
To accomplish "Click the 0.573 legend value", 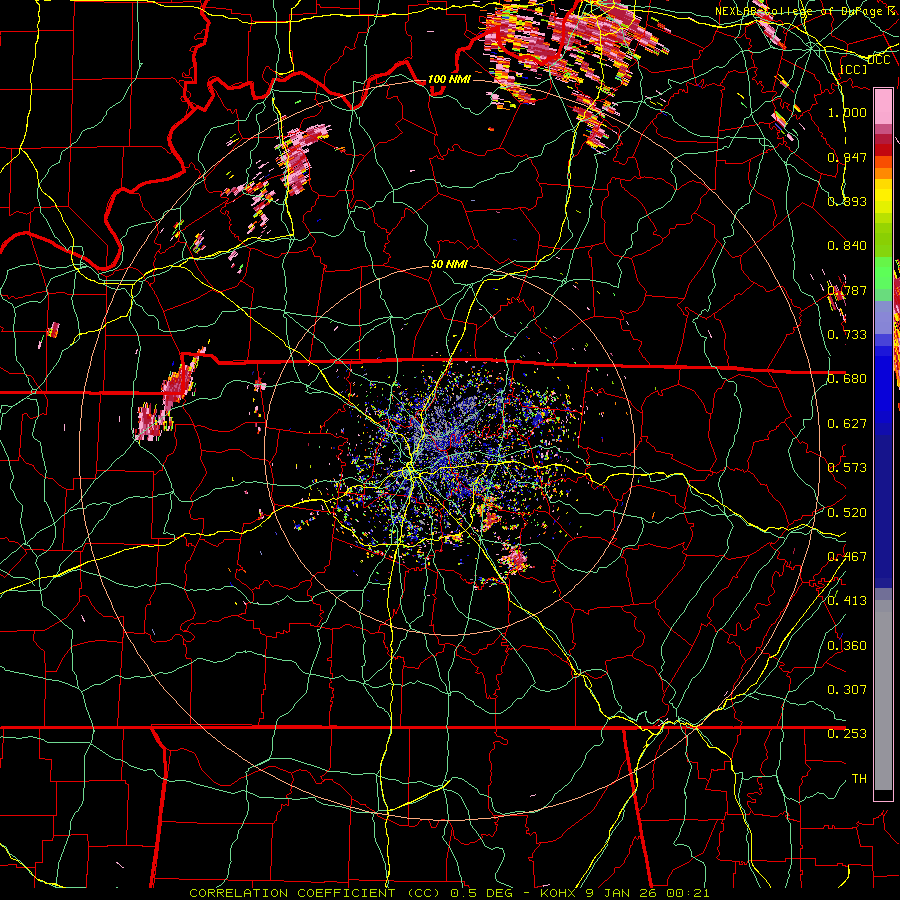I will [x=847, y=468].
